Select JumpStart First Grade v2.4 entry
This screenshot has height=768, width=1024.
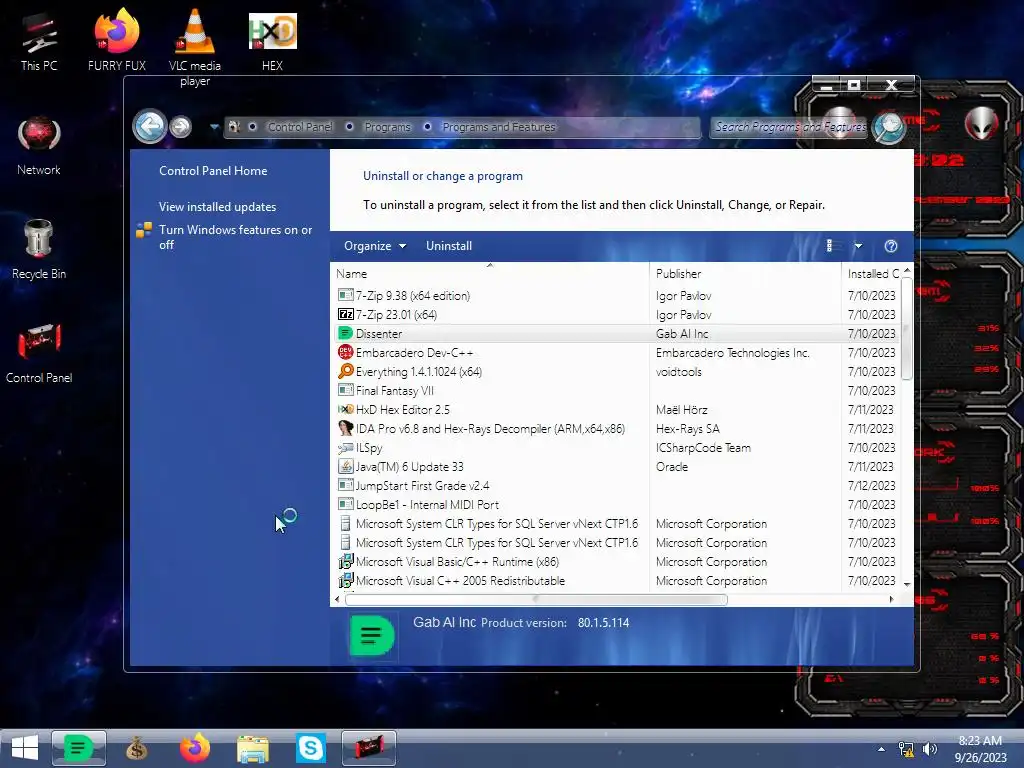point(616,486)
